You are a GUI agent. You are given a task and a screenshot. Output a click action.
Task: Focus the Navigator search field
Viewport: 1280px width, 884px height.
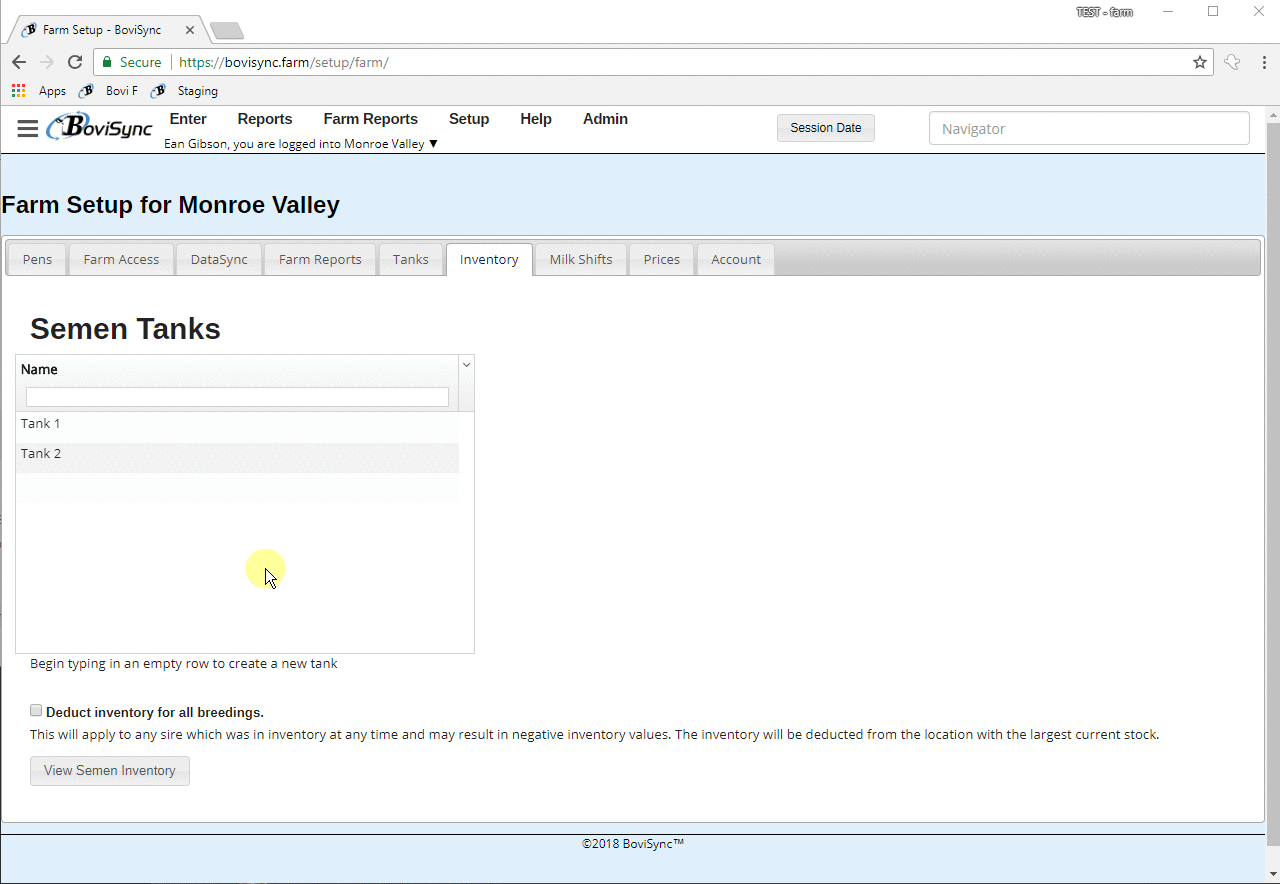(x=1089, y=129)
